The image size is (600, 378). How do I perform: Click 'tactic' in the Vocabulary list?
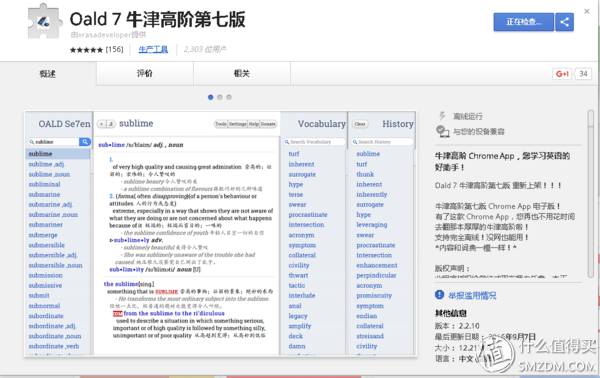297,285
